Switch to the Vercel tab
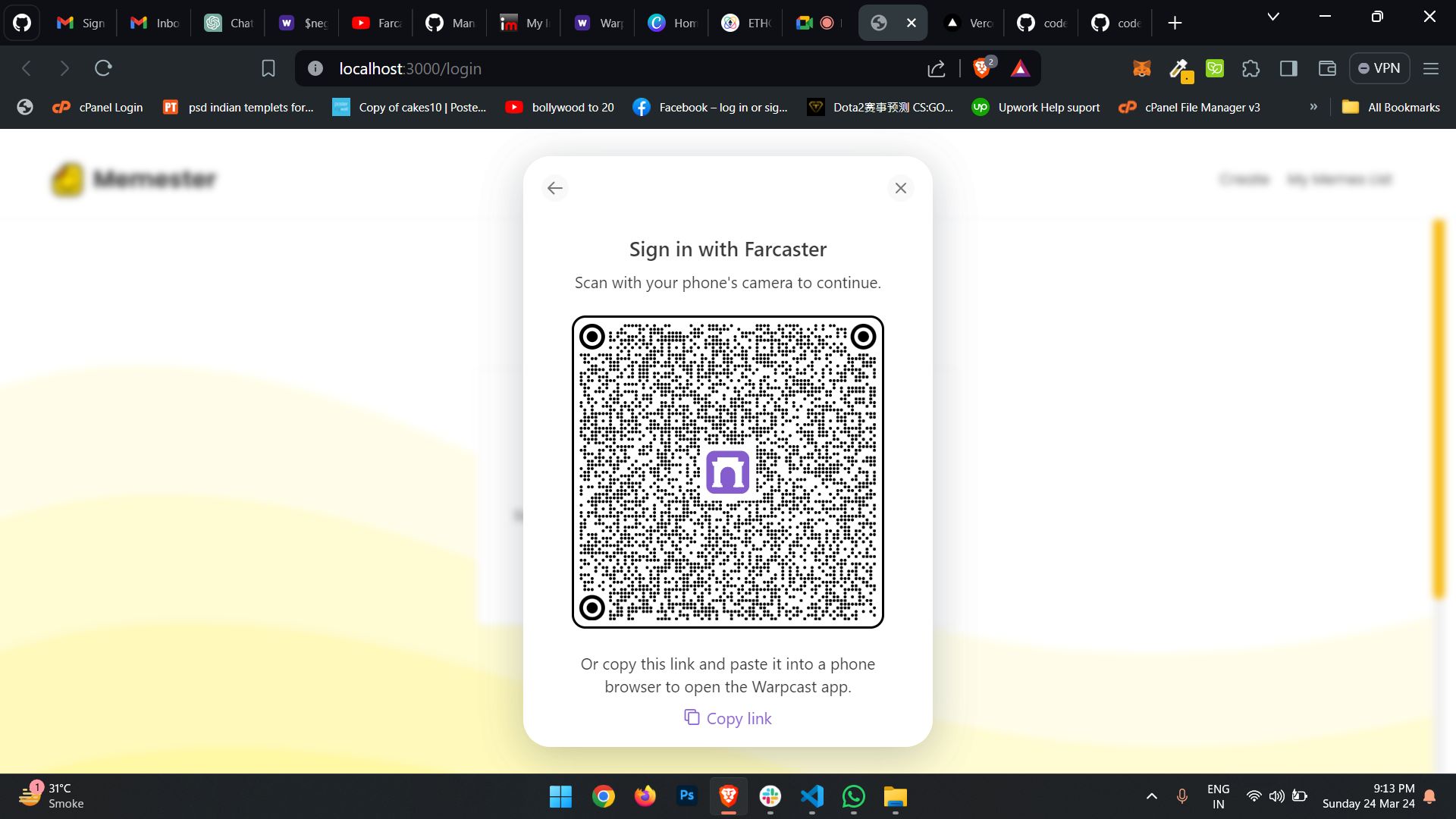The height and width of the screenshot is (819, 1456). [x=967, y=23]
